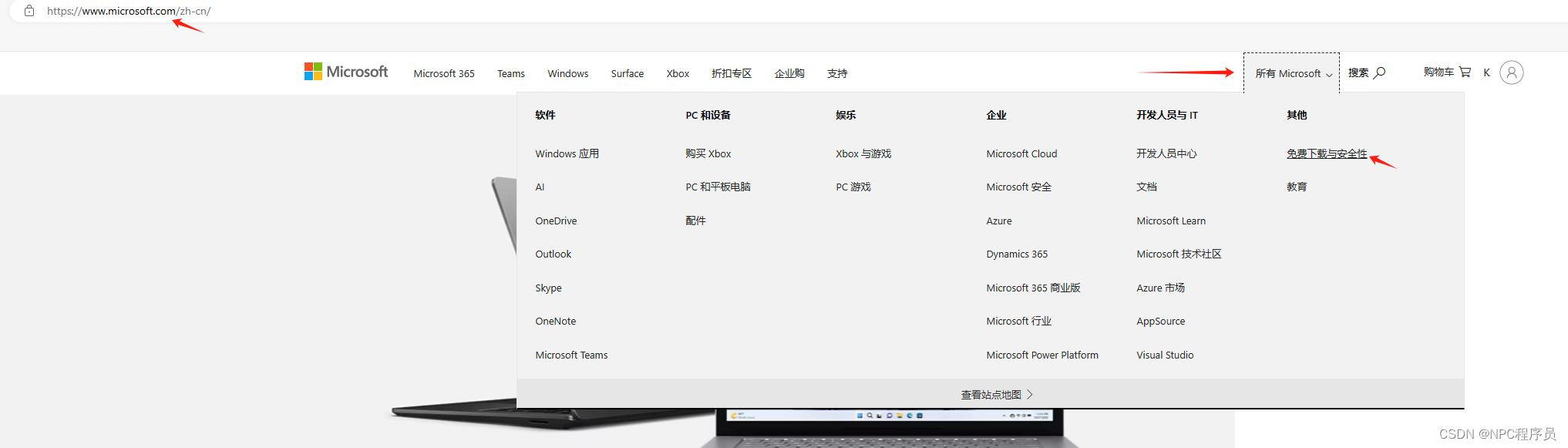Image resolution: width=1568 pixels, height=448 pixels.
Task: Open 免费下载与安全性 link
Action: 1327,153
